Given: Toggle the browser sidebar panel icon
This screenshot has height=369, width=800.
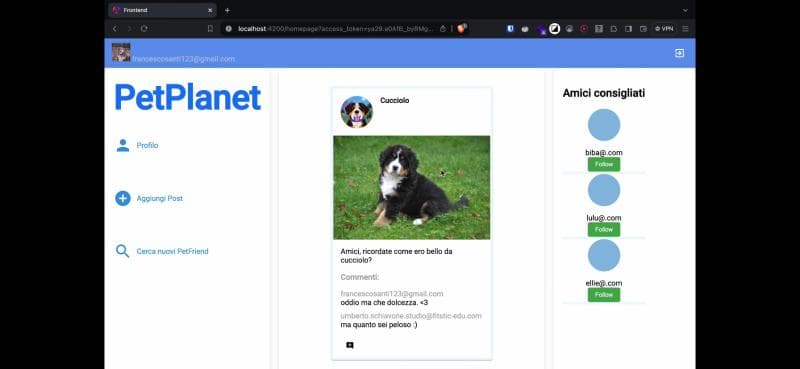Looking at the screenshot, I should point(629,29).
